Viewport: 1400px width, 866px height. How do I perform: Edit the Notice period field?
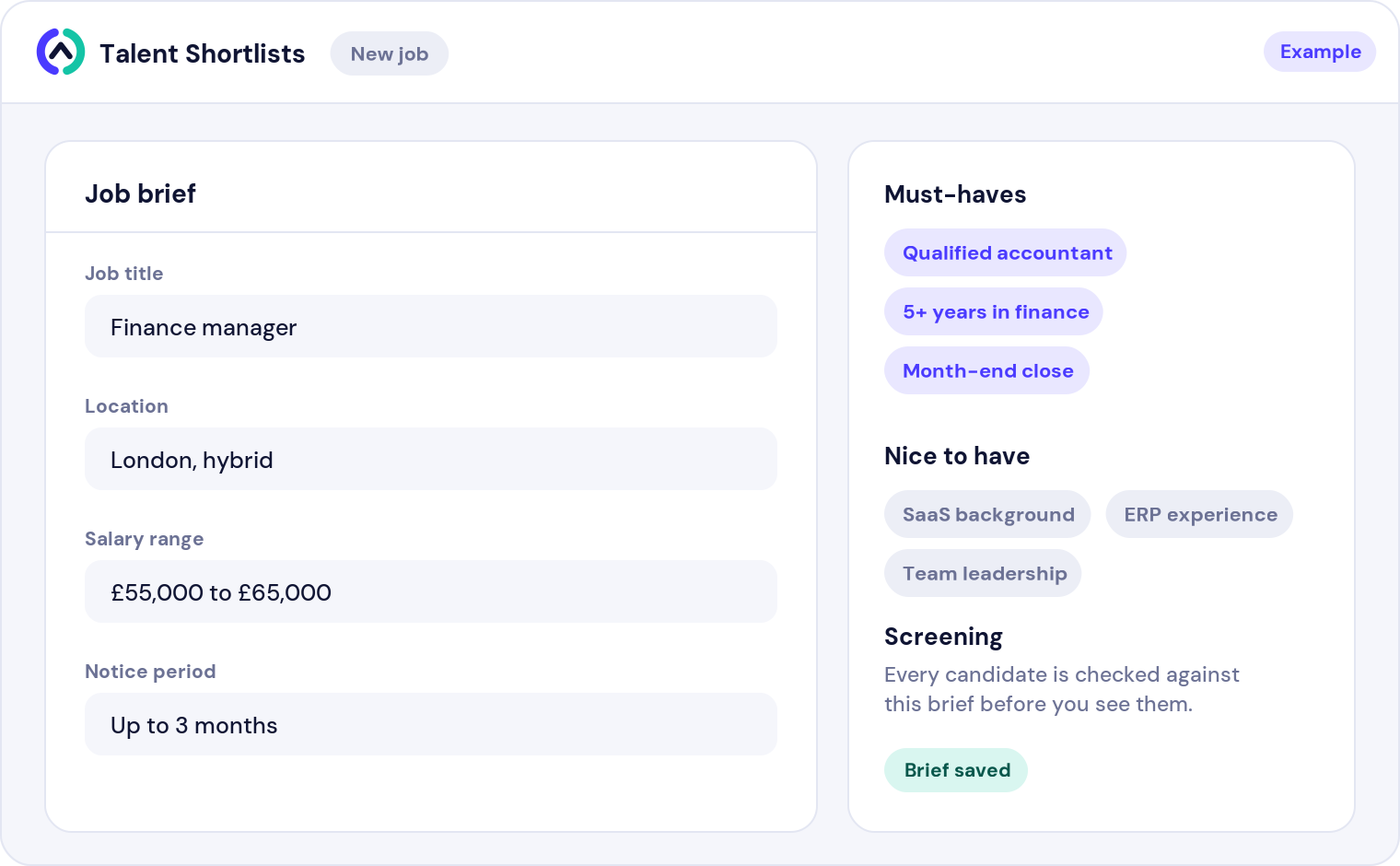click(431, 724)
